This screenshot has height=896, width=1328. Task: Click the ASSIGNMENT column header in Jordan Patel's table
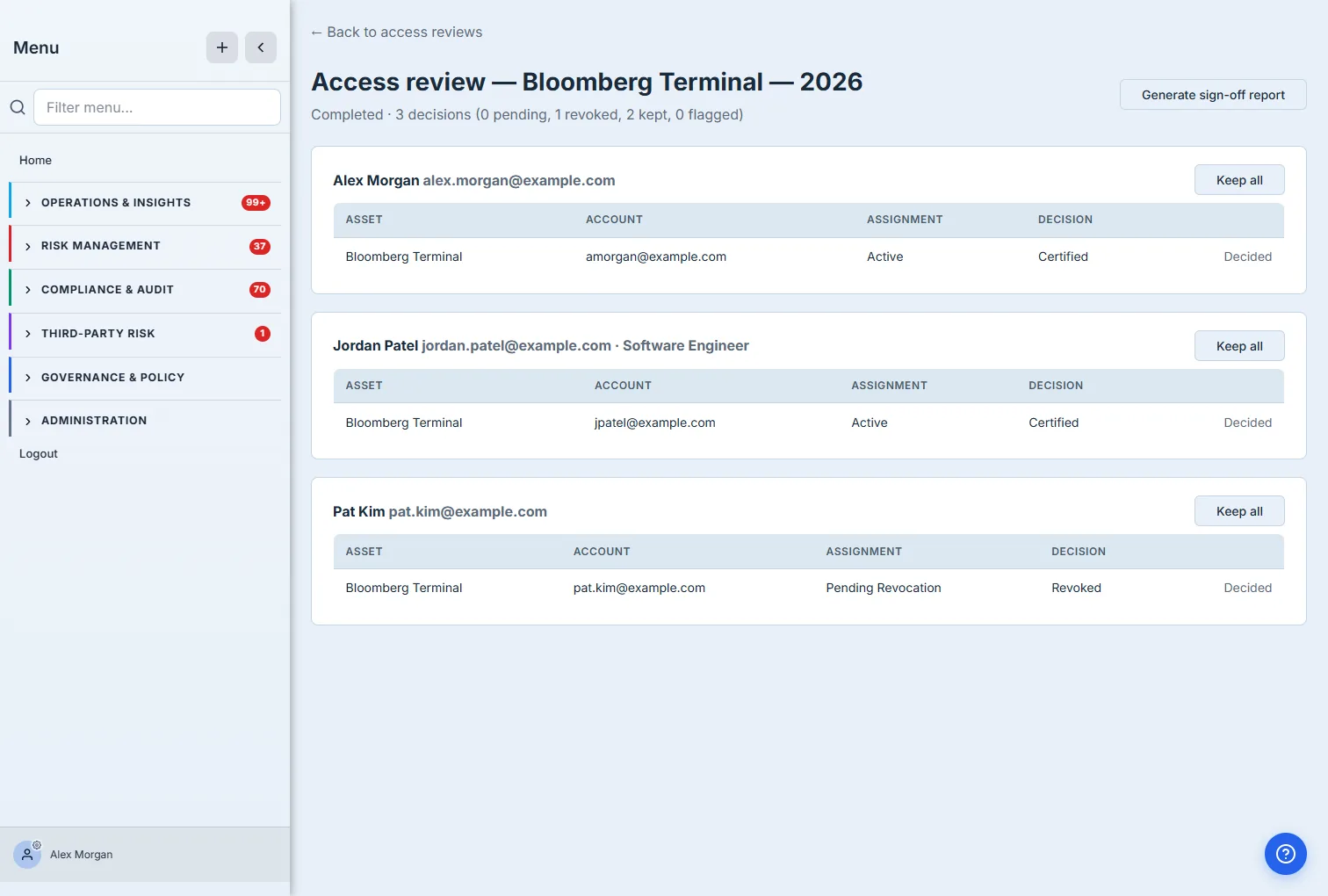tap(889, 386)
